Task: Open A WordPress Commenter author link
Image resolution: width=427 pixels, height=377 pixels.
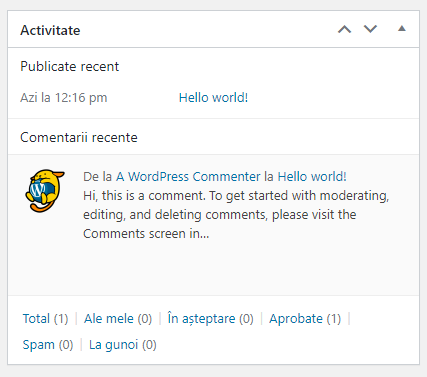Action: (x=188, y=177)
